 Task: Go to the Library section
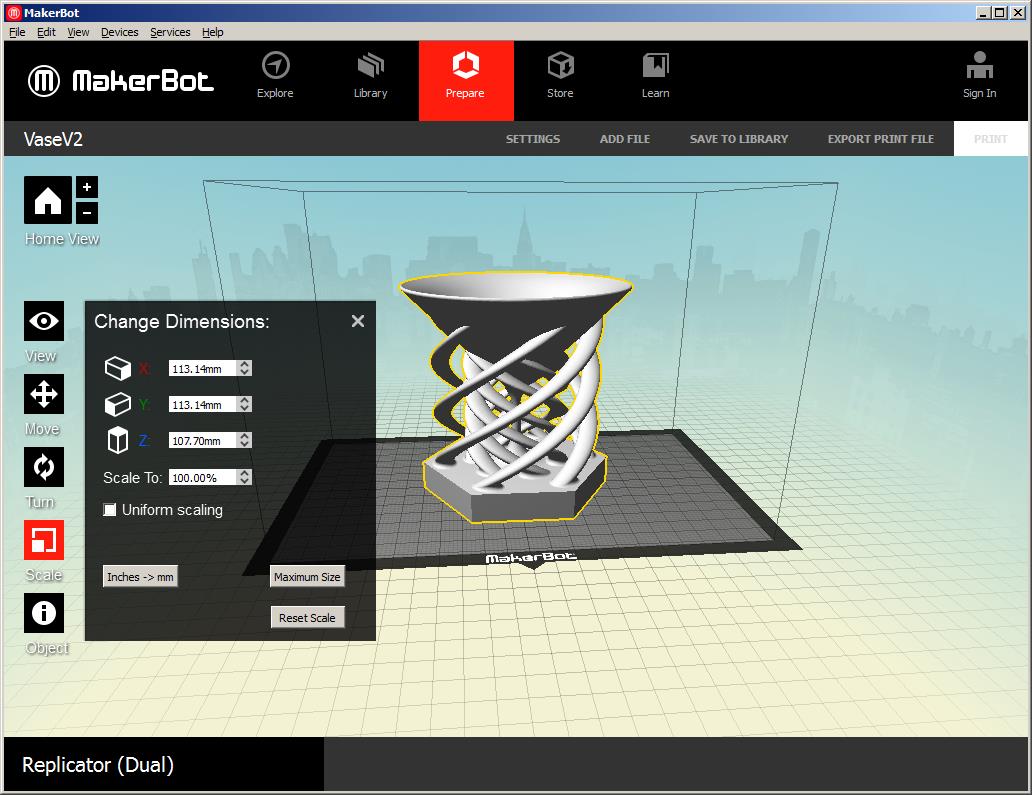pyautogui.click(x=370, y=77)
